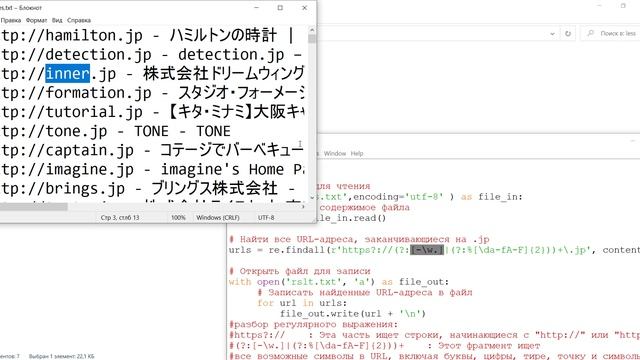Click the 'file_out.write(url + '\n')' line
Viewport: 640px width, 360px height.
353,314
